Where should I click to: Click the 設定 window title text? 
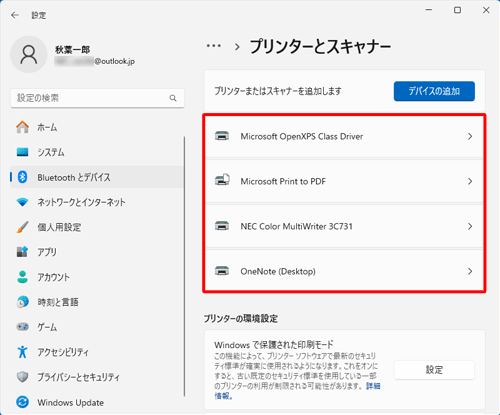tap(39, 15)
